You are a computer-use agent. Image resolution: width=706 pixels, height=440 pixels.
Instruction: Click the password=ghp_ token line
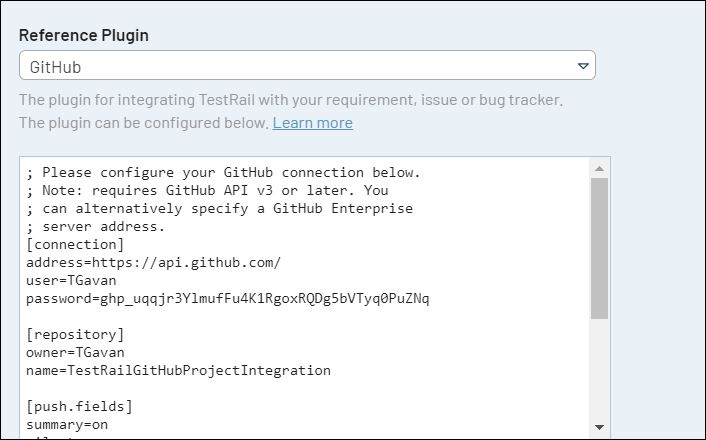point(228,299)
